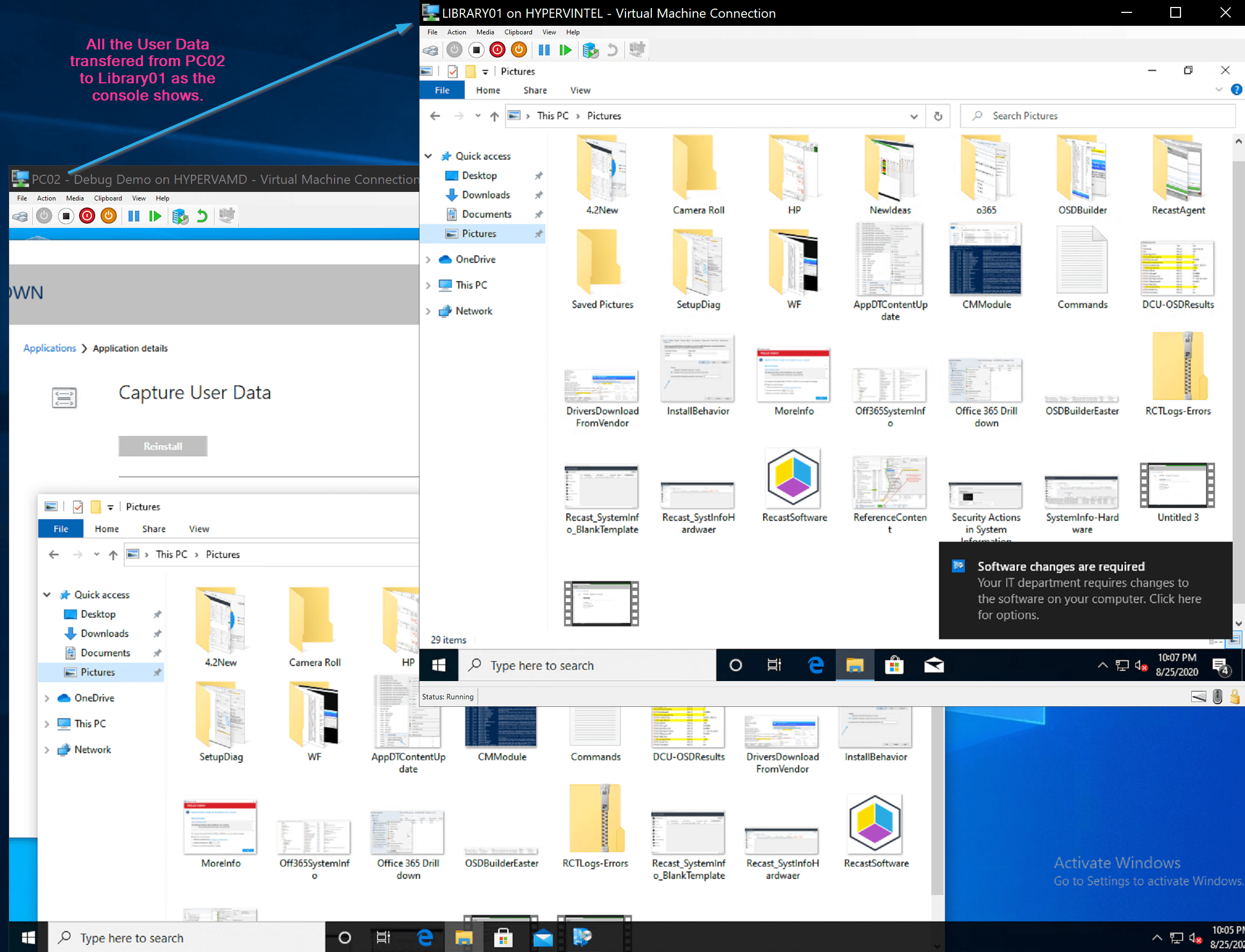Open Microsoft Store on PC02 taskbar
The width and height of the screenshot is (1245, 952).
502,938
